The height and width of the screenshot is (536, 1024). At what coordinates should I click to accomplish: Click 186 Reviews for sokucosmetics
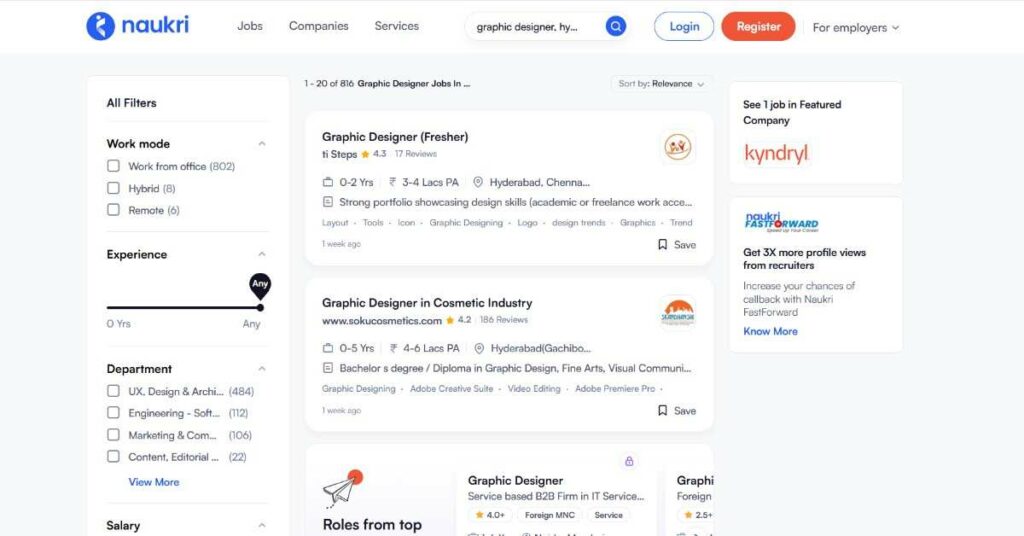(504, 320)
